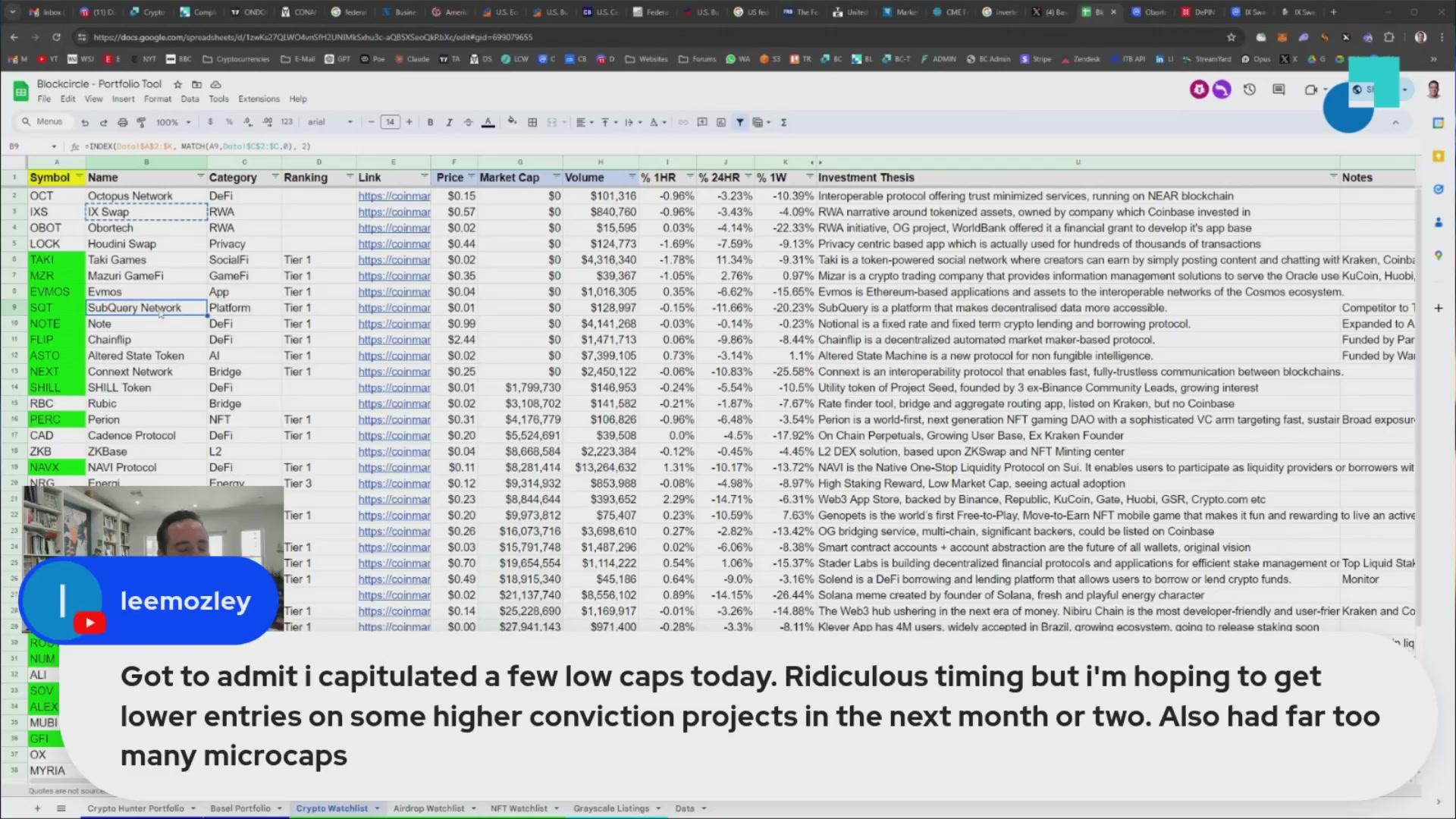The image size is (1456, 819).
Task: Open the coinmarketcap link for Octopus Network
Action: click(394, 196)
